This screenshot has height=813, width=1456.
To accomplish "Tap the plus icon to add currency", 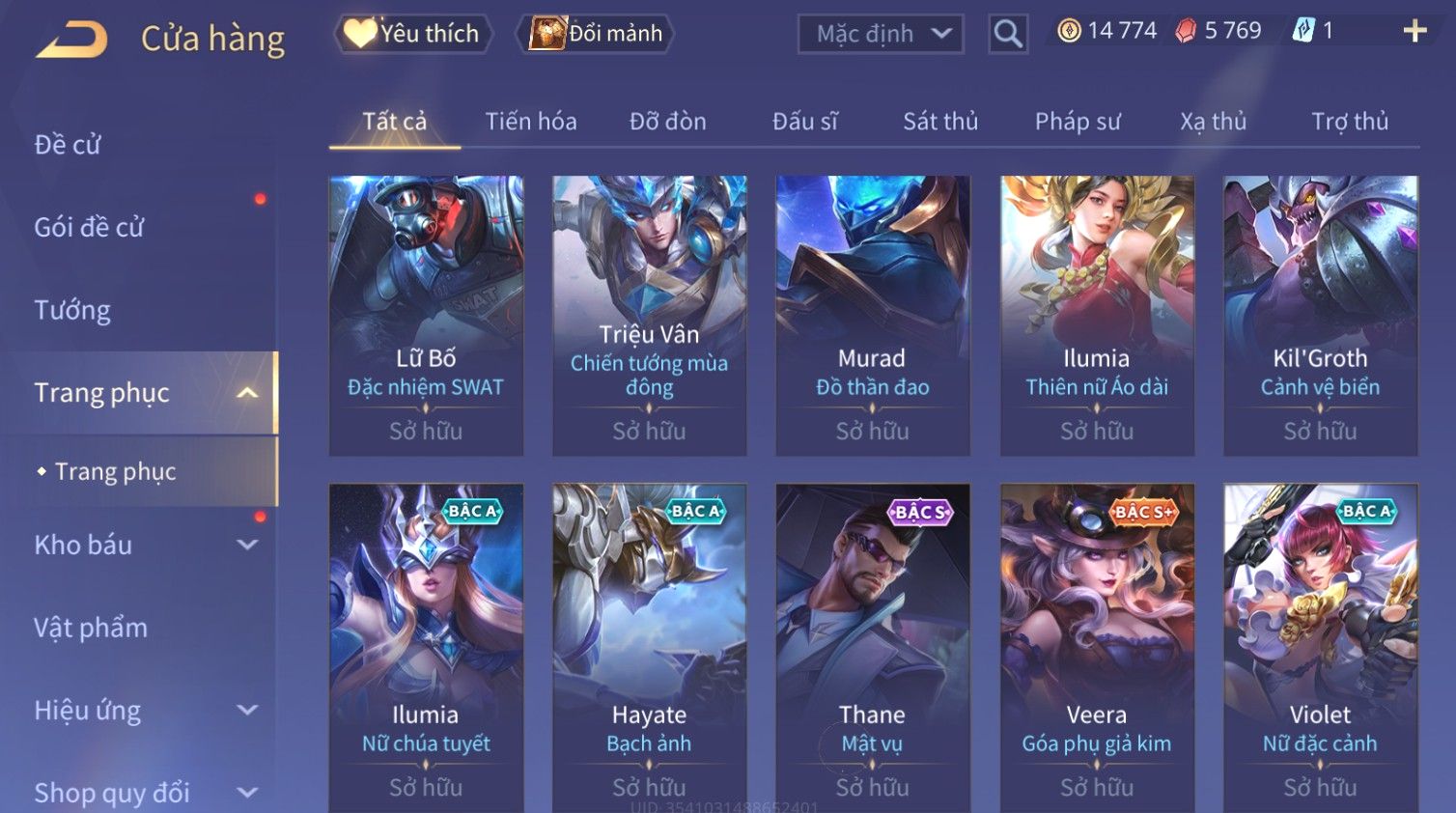I will (1414, 32).
